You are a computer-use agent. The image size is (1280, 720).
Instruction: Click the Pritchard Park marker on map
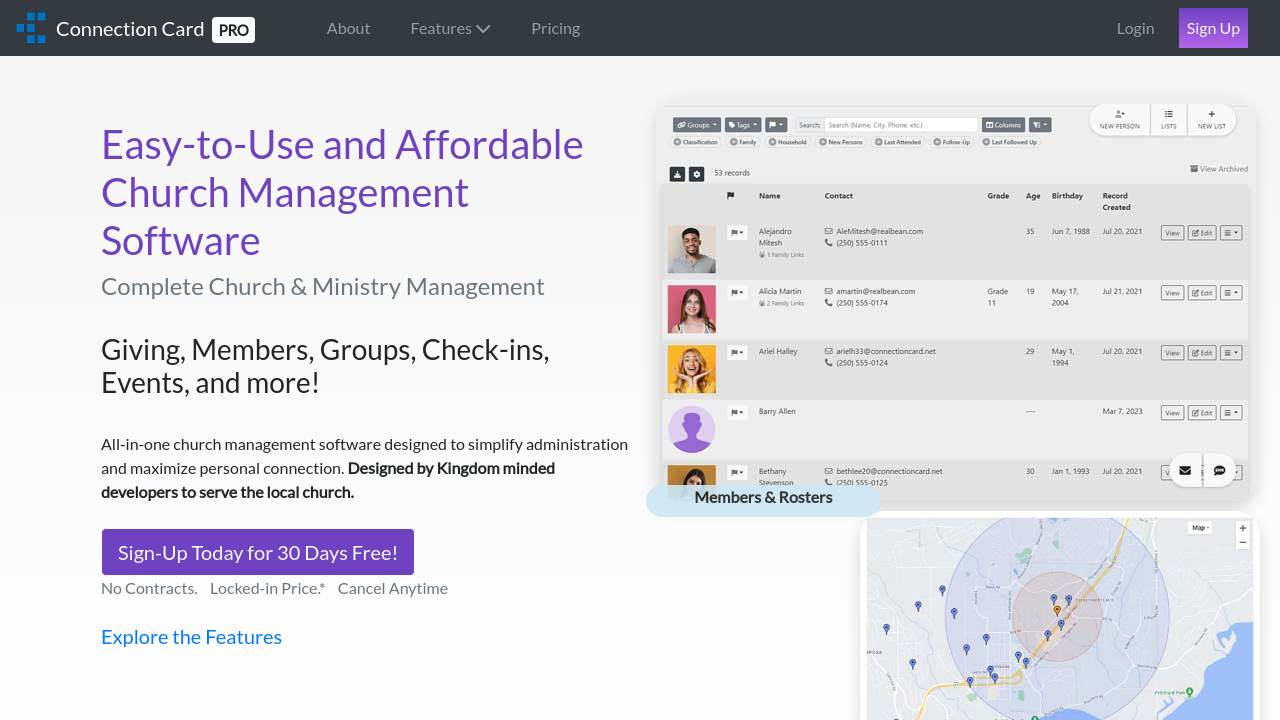tap(1187, 693)
